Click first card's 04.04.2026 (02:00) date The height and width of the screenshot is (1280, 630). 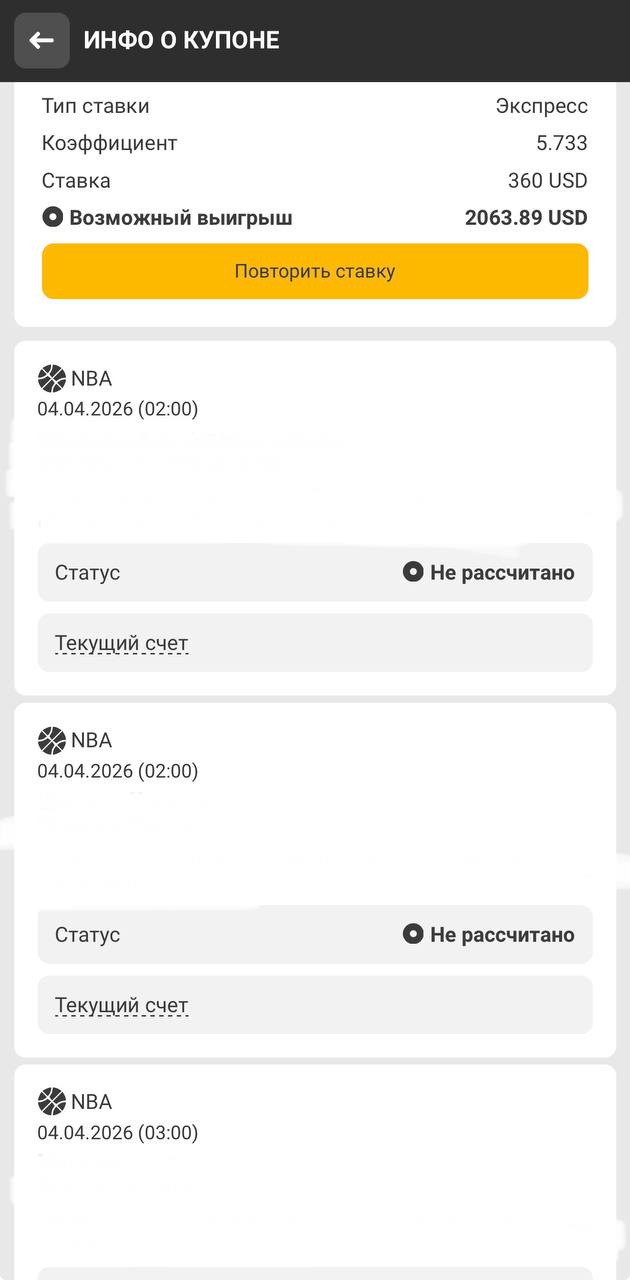(x=118, y=409)
